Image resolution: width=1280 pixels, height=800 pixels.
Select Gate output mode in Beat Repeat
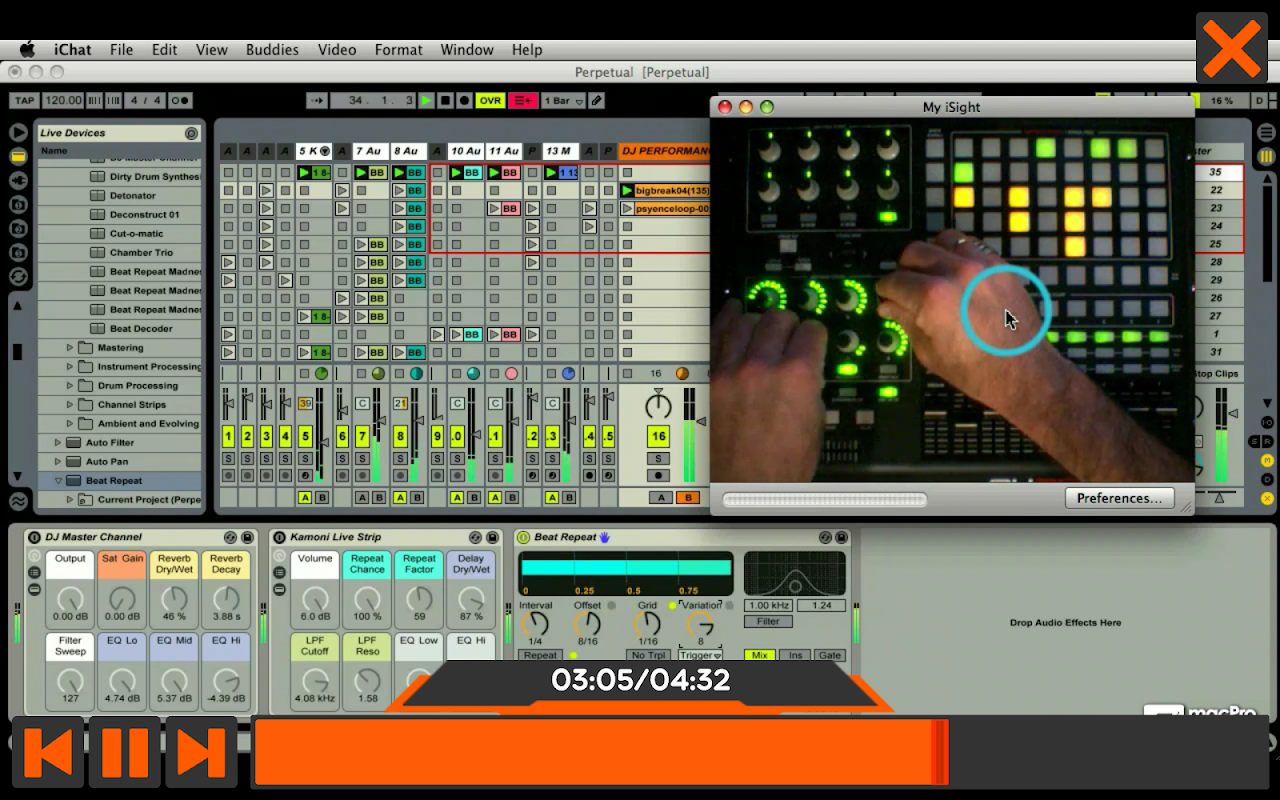coord(830,655)
